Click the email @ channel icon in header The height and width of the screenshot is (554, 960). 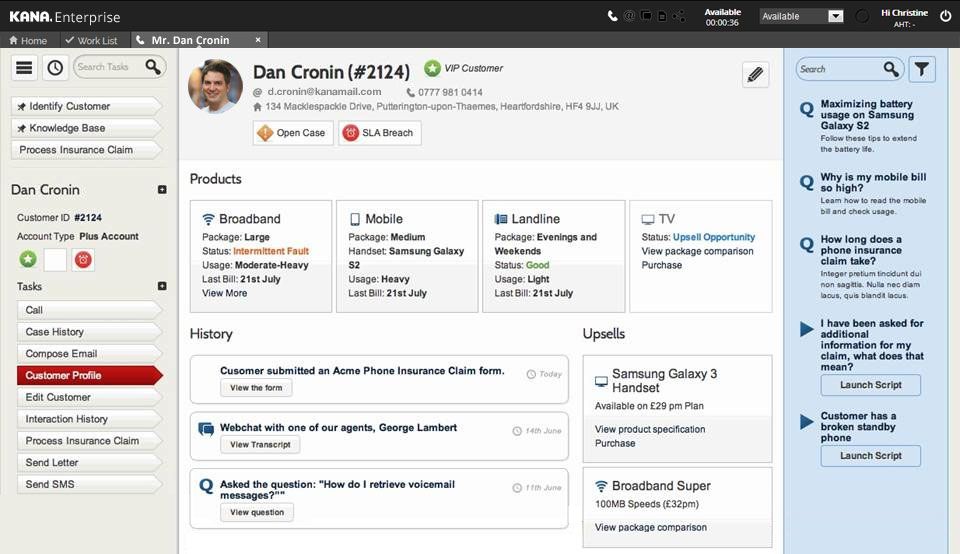[x=629, y=16]
